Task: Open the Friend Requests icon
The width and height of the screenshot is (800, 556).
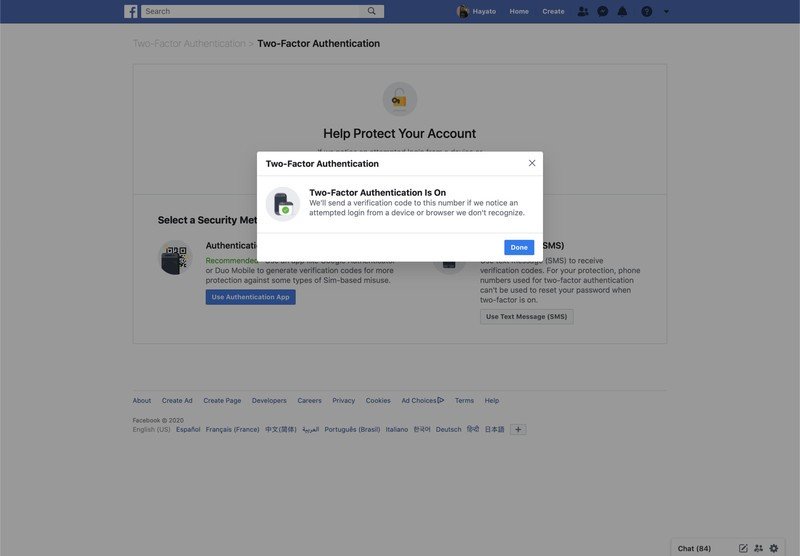Action: (583, 11)
